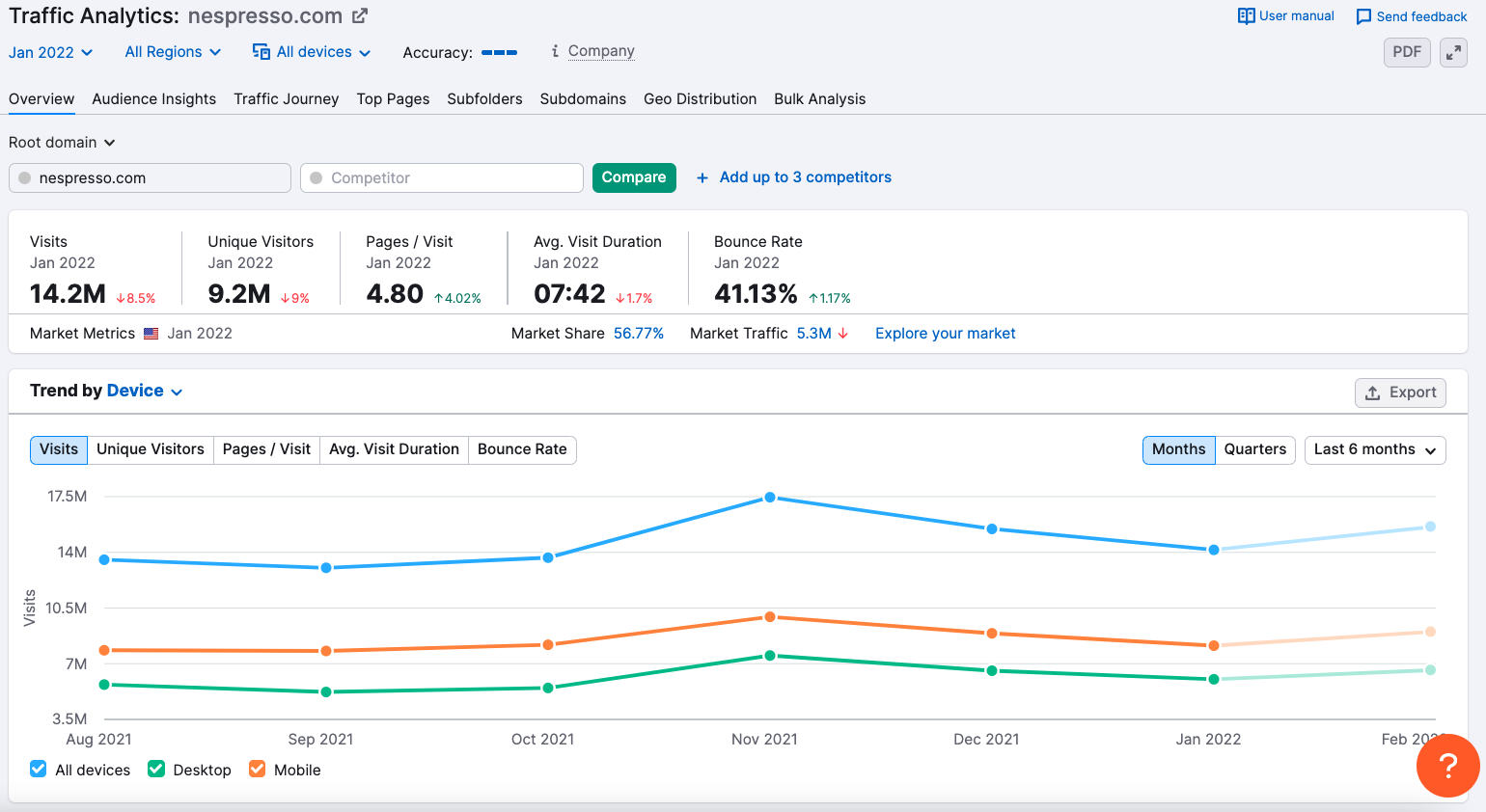Click the Send feedback icon
The image size is (1486, 812).
1363,16
